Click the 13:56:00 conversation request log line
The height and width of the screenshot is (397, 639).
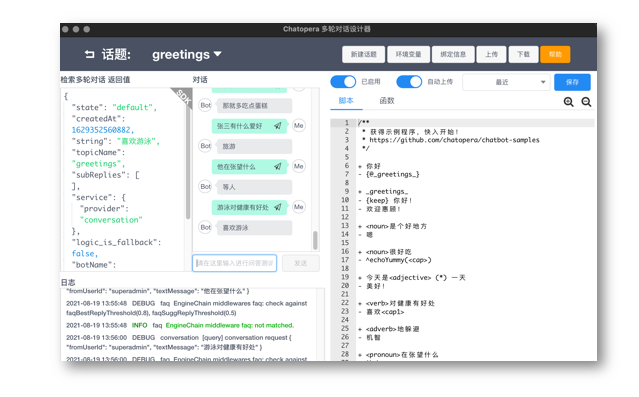179,342
